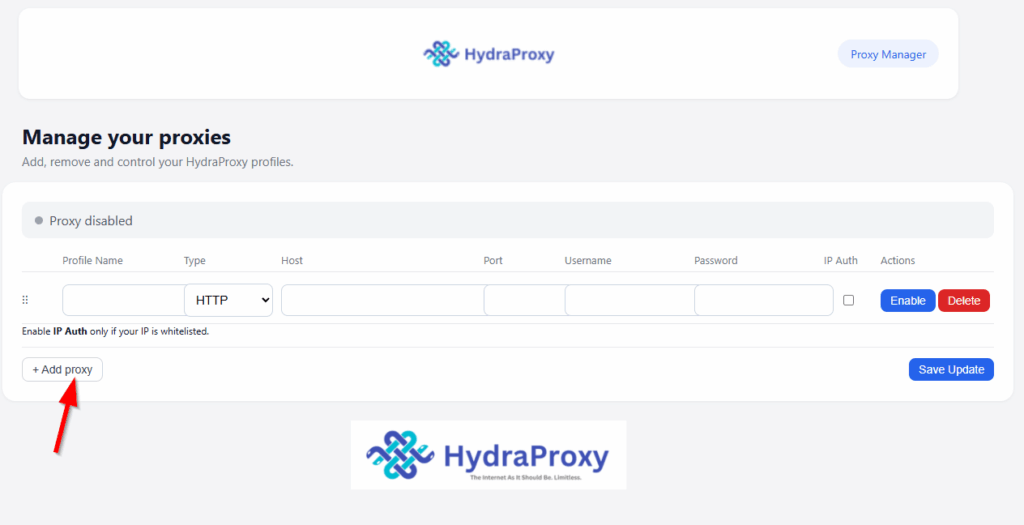This screenshot has height=525, width=1024.
Task: Click the HydraProxy knot logo in header
Action: [x=441, y=54]
